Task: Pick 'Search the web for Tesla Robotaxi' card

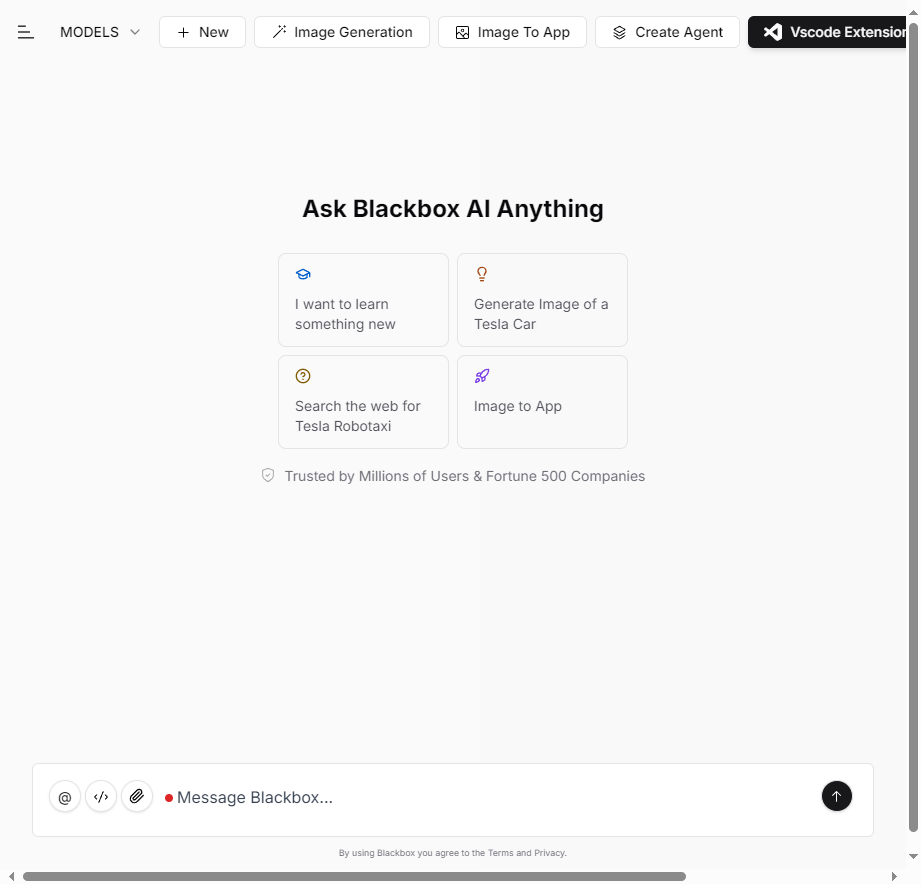Action: tap(364, 402)
